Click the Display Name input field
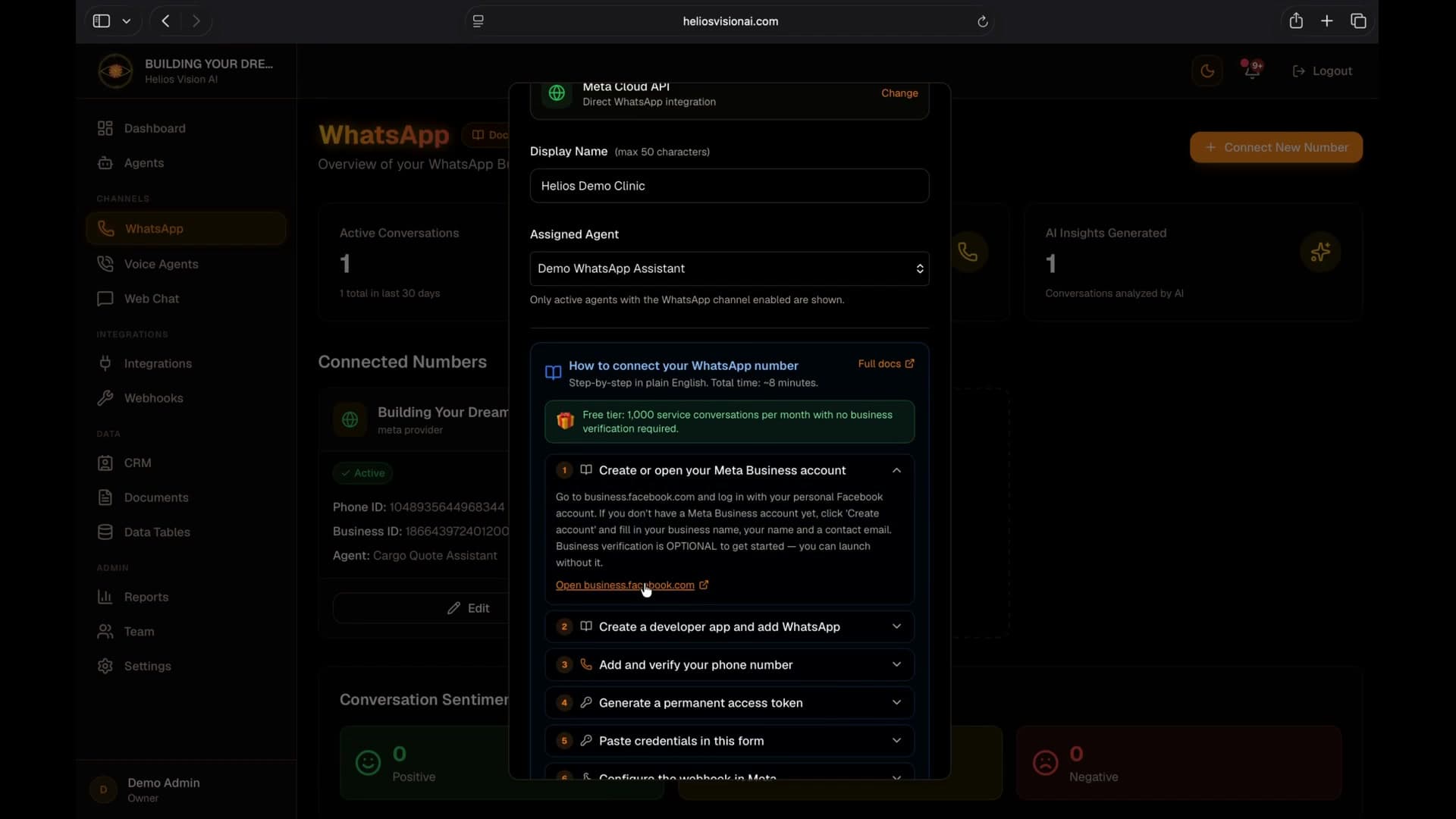 (x=730, y=186)
